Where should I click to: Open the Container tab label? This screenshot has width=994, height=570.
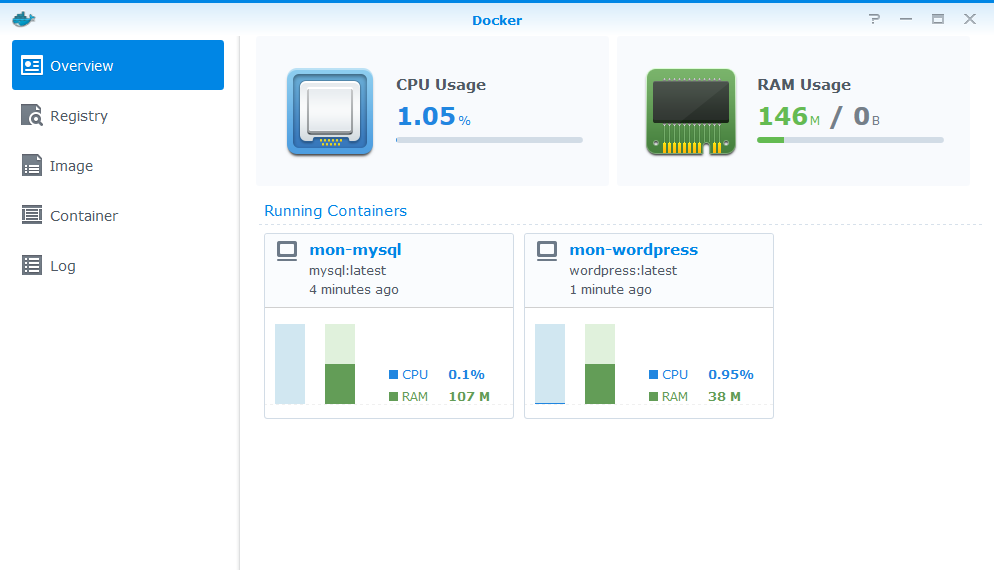pos(84,216)
